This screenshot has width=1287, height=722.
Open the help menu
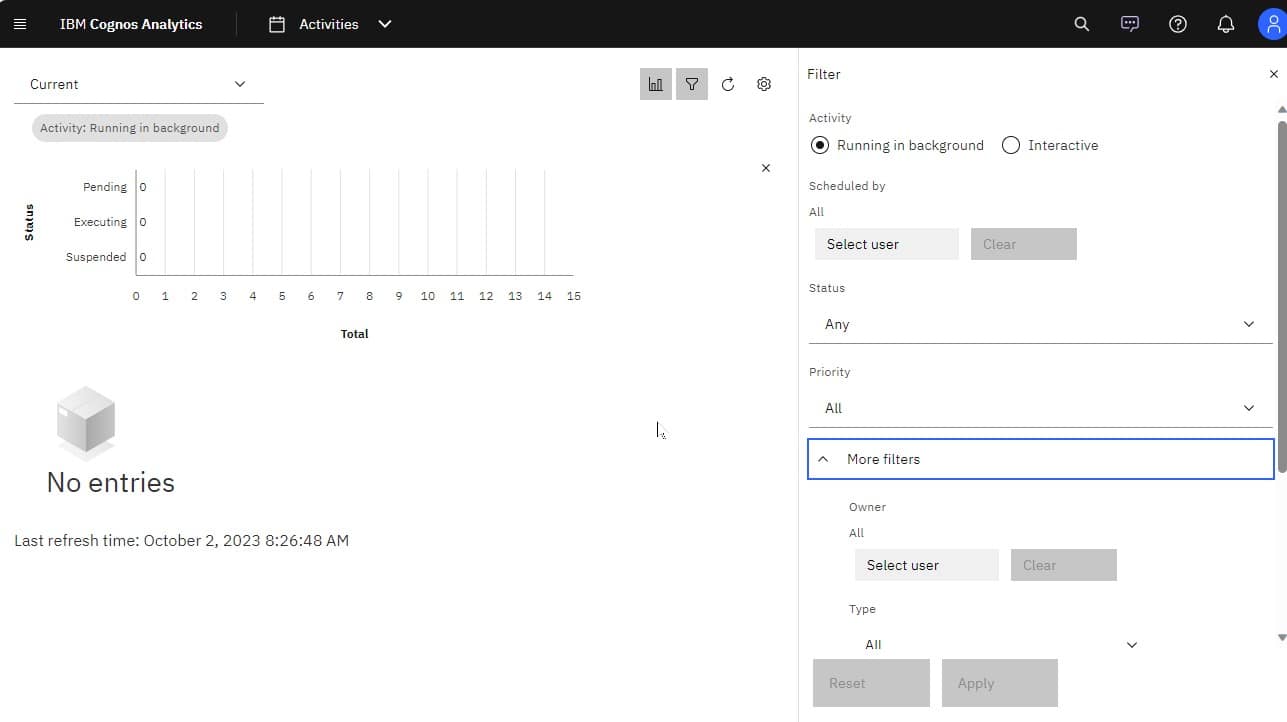pyautogui.click(x=1177, y=23)
